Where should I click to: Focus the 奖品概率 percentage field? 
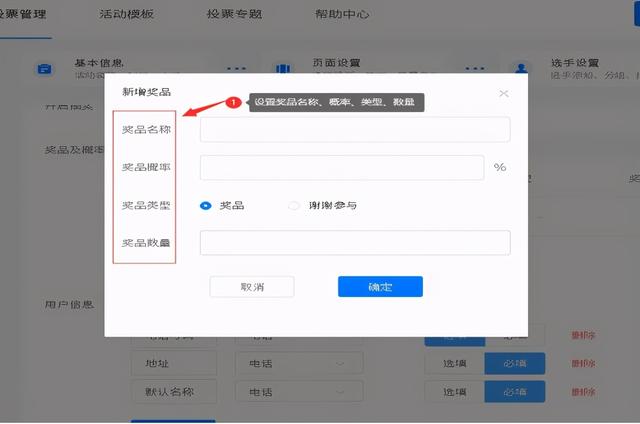pyautogui.click(x=342, y=167)
